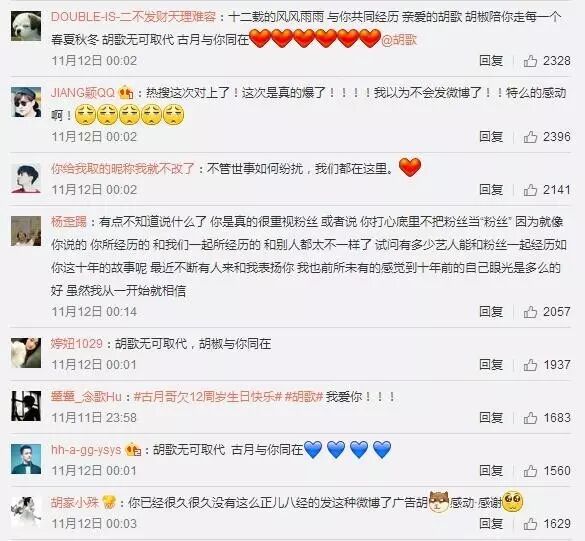Viewport: 585px width, 541px height.
Task: Like 胡家小殊's comment with 1629 likes
Action: [x=530, y=524]
